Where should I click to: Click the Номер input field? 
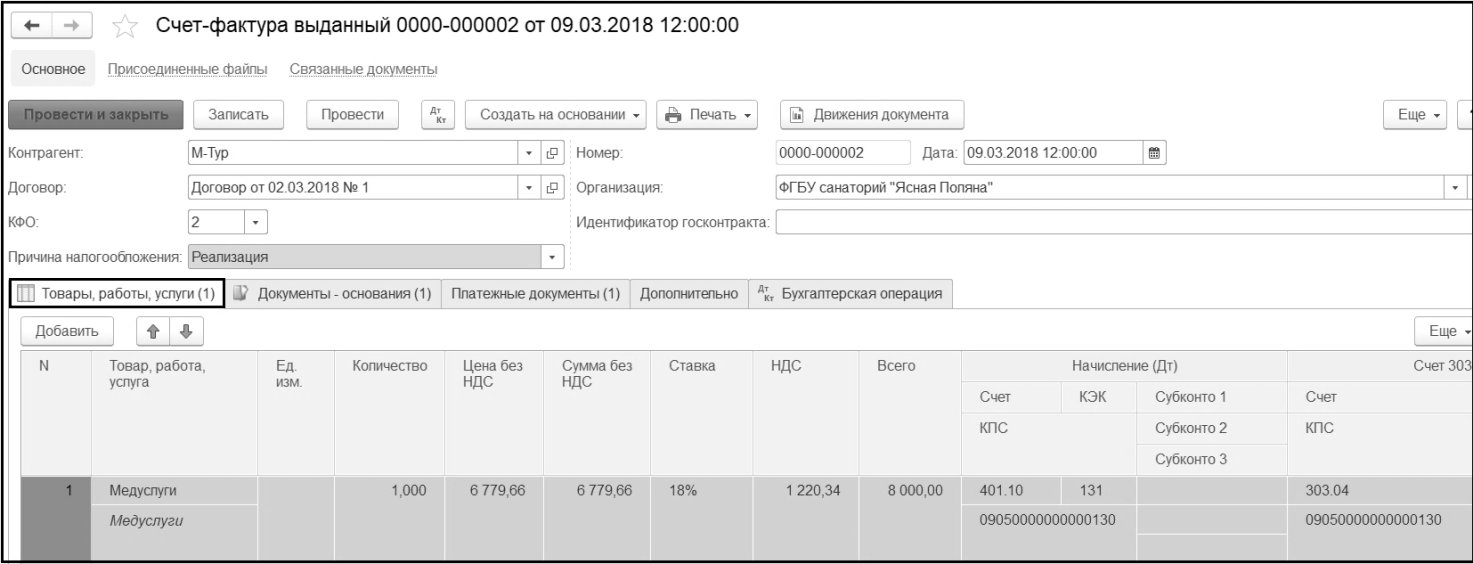pos(838,154)
